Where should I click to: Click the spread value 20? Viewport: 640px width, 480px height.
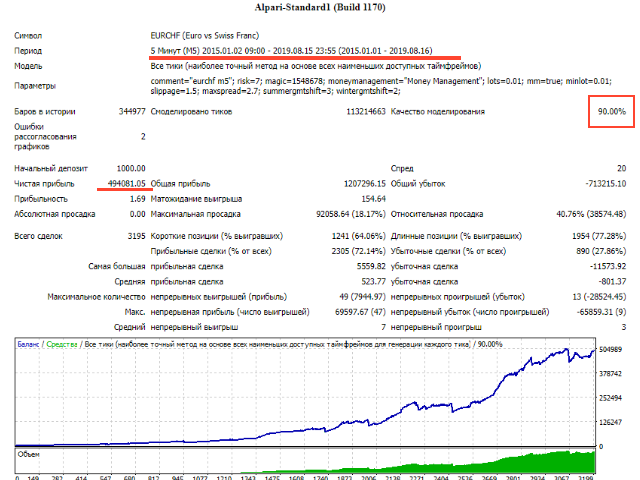click(x=621, y=168)
